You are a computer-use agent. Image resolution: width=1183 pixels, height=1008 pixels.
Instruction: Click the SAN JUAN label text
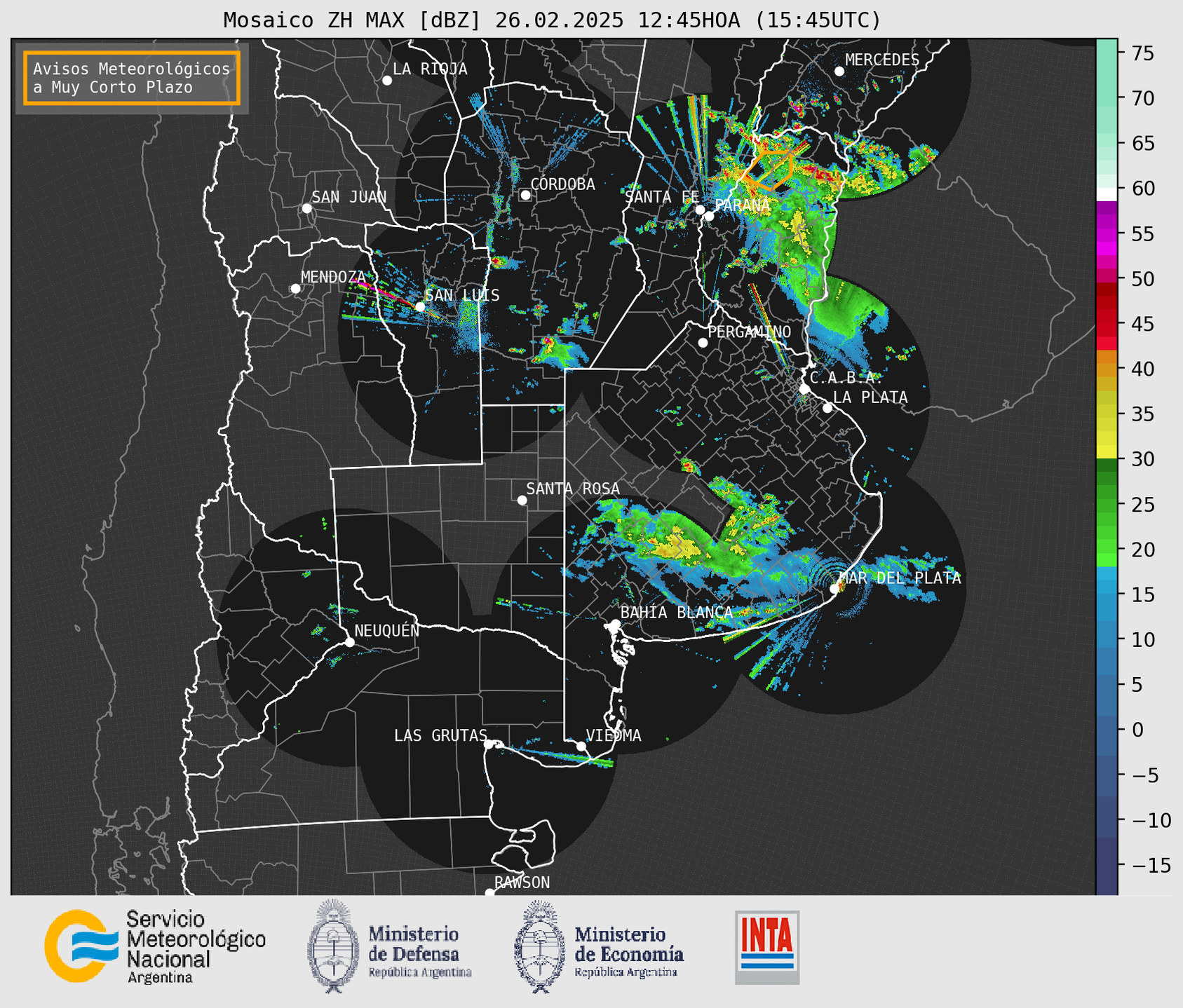click(x=349, y=197)
